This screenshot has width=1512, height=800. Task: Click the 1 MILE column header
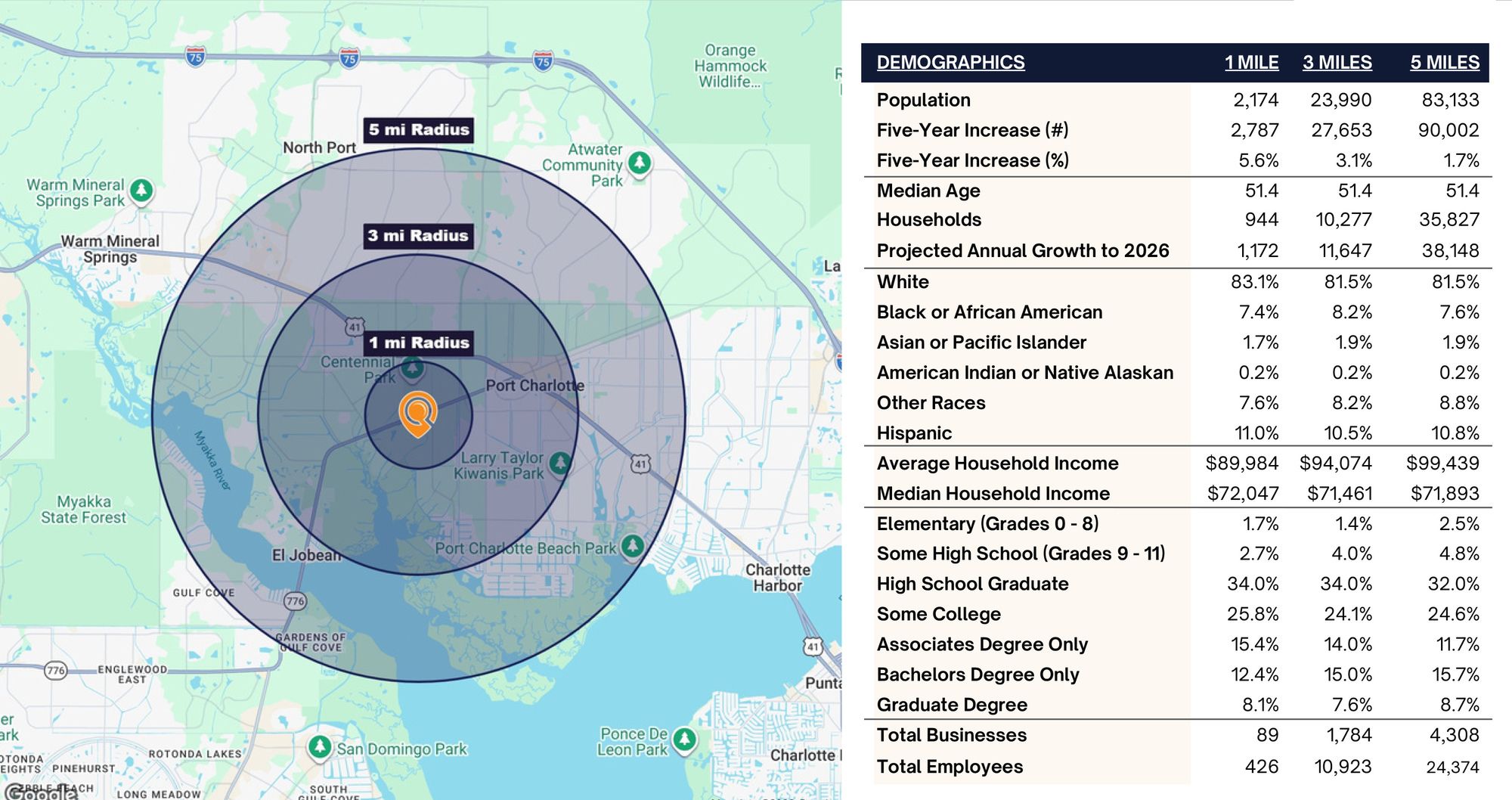pyautogui.click(x=1251, y=62)
